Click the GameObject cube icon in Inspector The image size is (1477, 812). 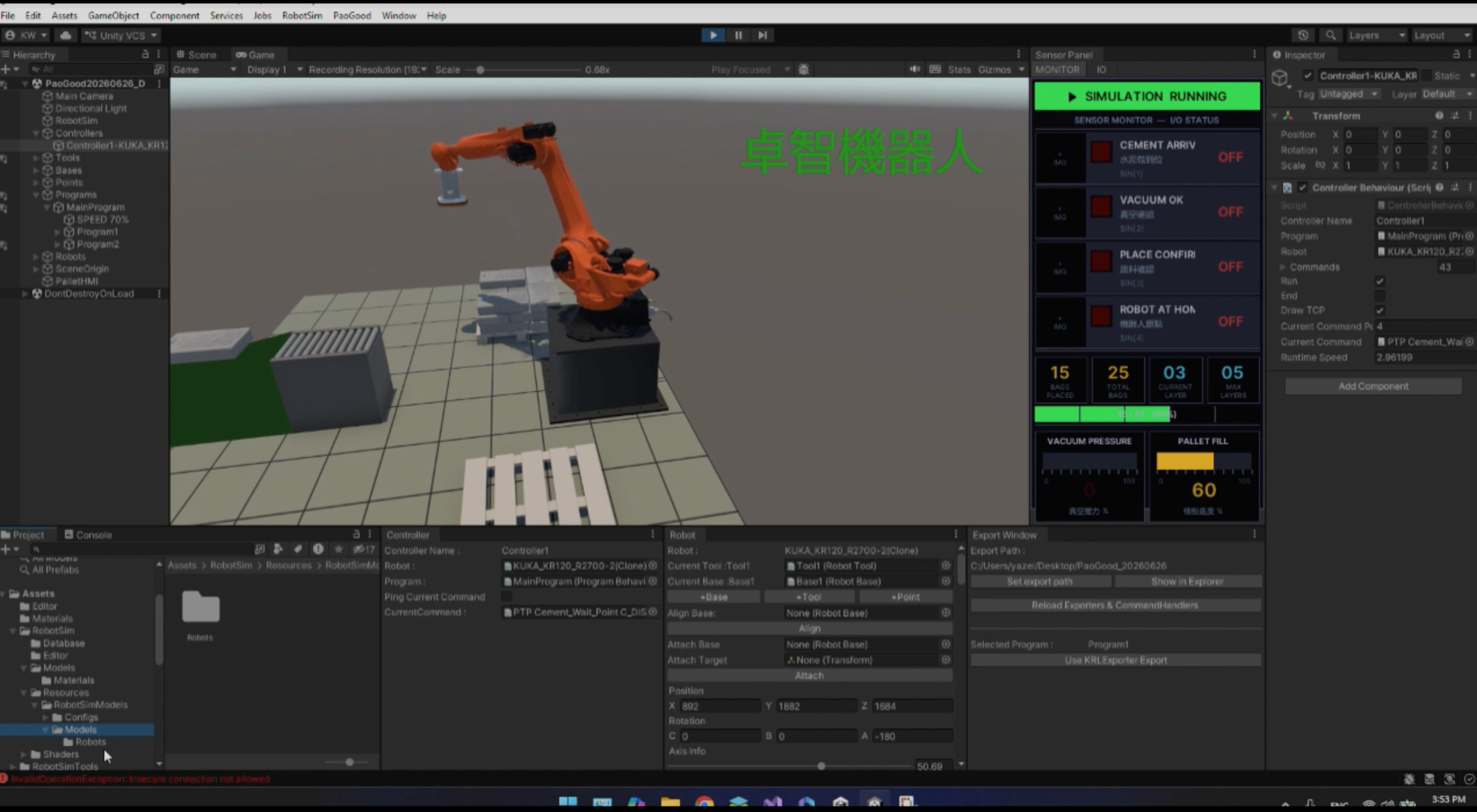coord(1280,78)
